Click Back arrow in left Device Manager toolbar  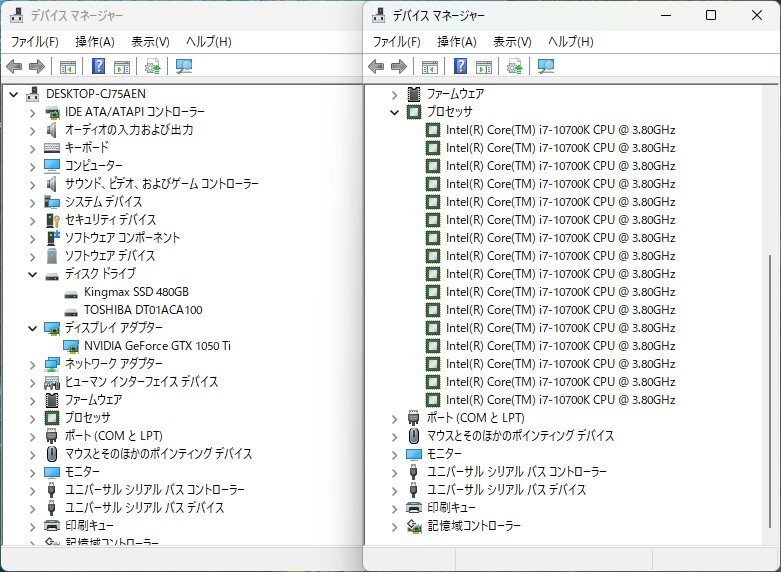[x=14, y=66]
